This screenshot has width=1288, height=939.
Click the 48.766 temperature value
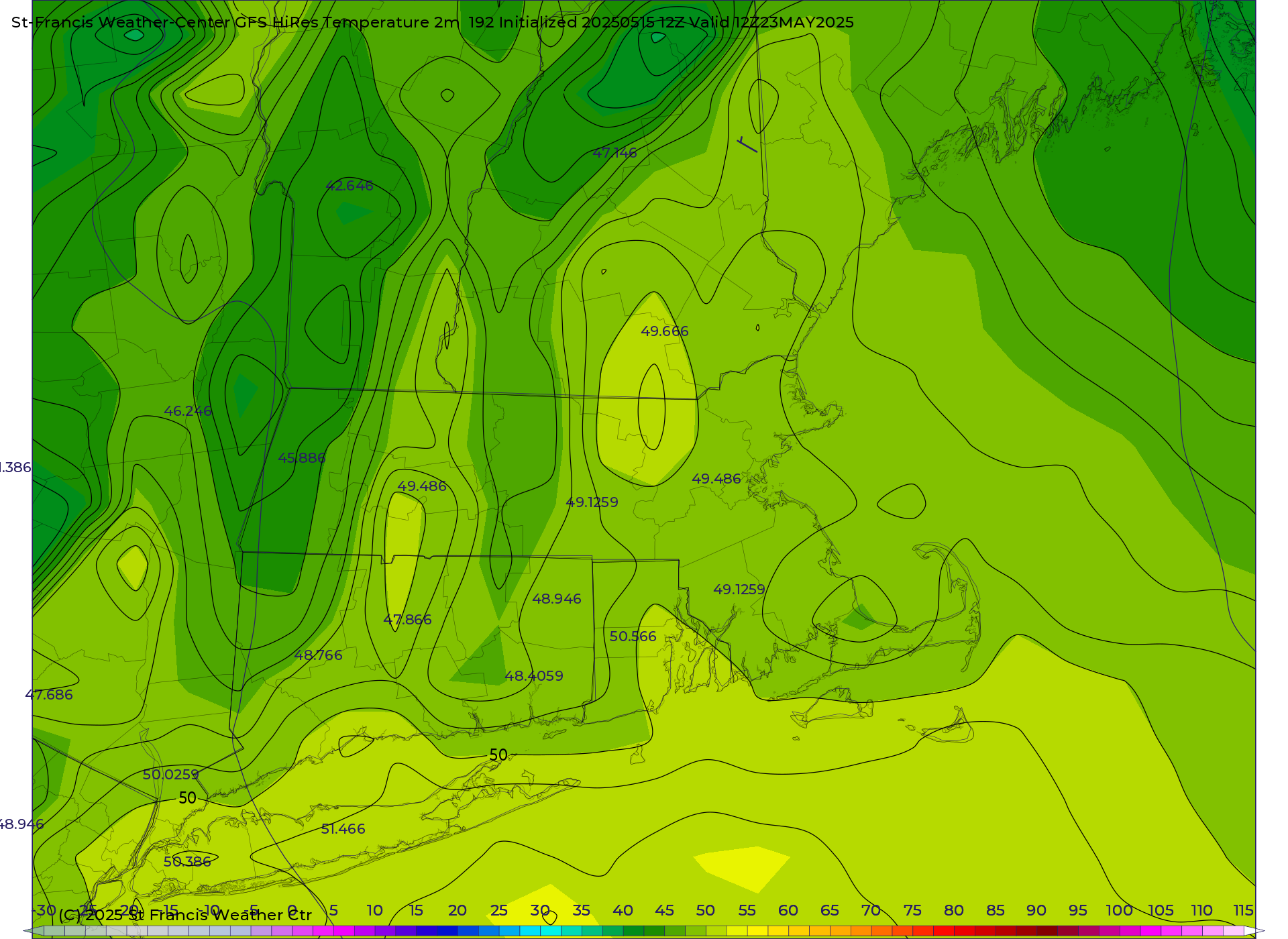319,655
